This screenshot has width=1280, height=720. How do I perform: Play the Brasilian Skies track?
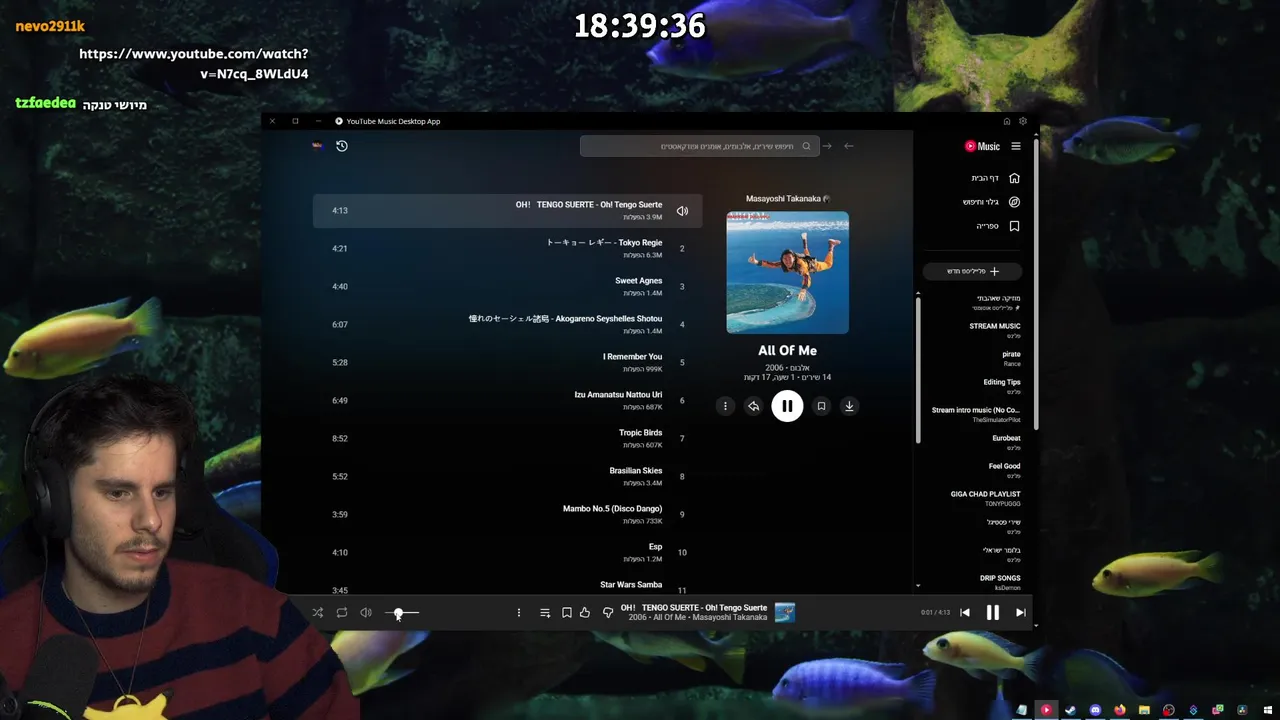[507, 476]
